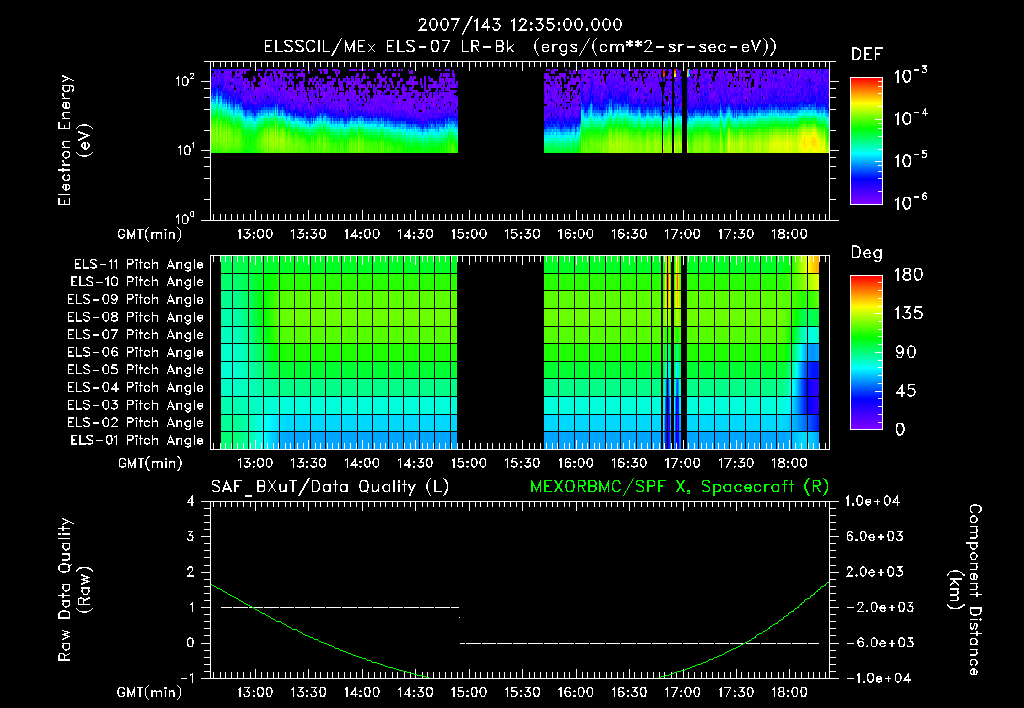Click the -1 tick on the data quality axis
The image size is (1024, 708).
coord(187,678)
